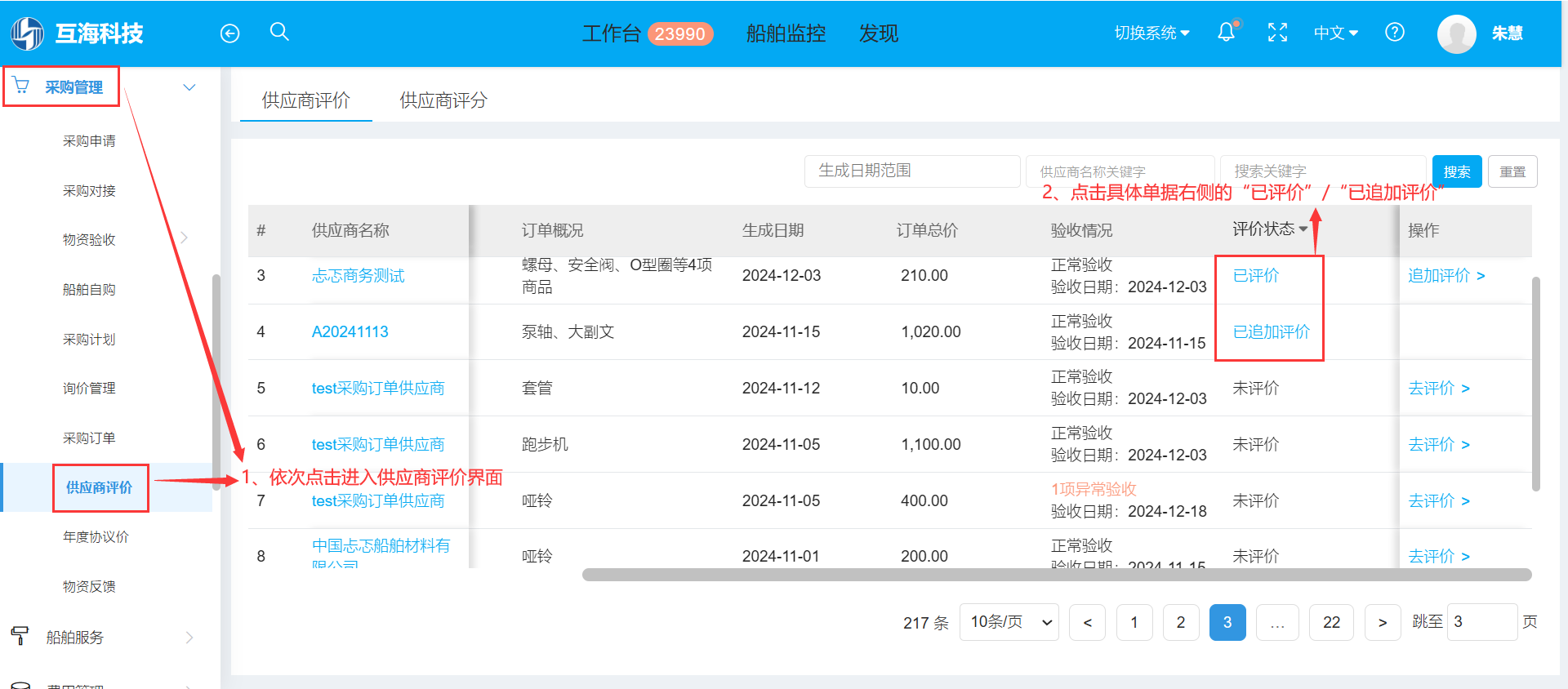The width and height of the screenshot is (1568, 689).
Task: Go to the next page arrow
Action: tap(1383, 622)
